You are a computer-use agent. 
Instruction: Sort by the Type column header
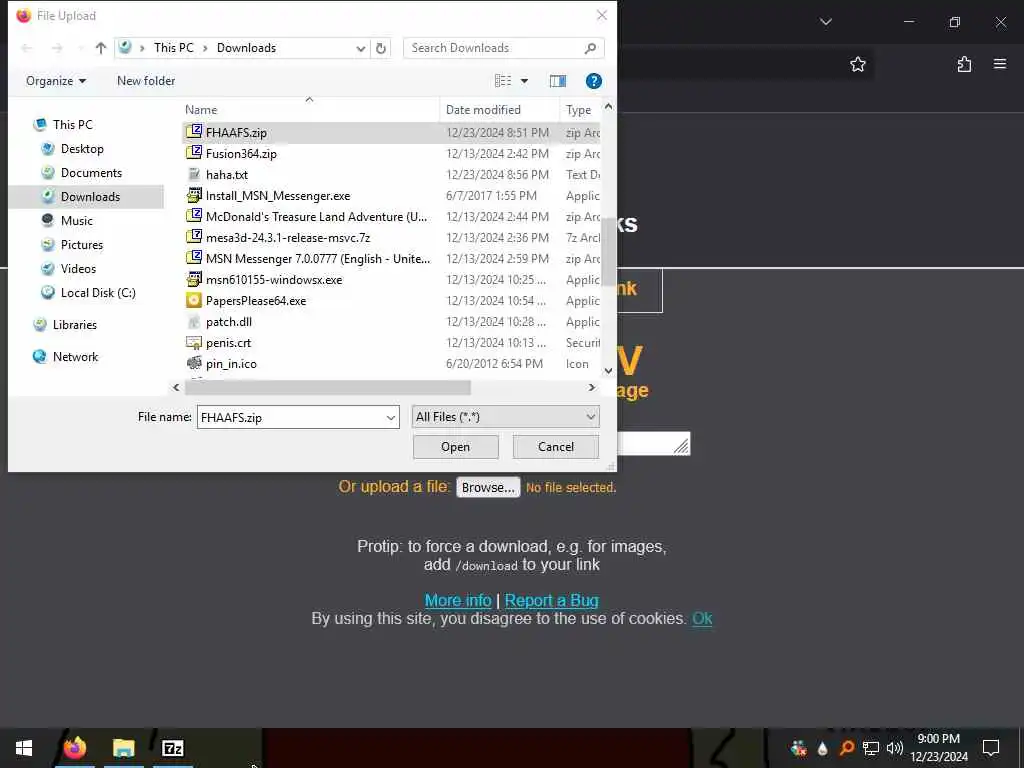point(580,110)
